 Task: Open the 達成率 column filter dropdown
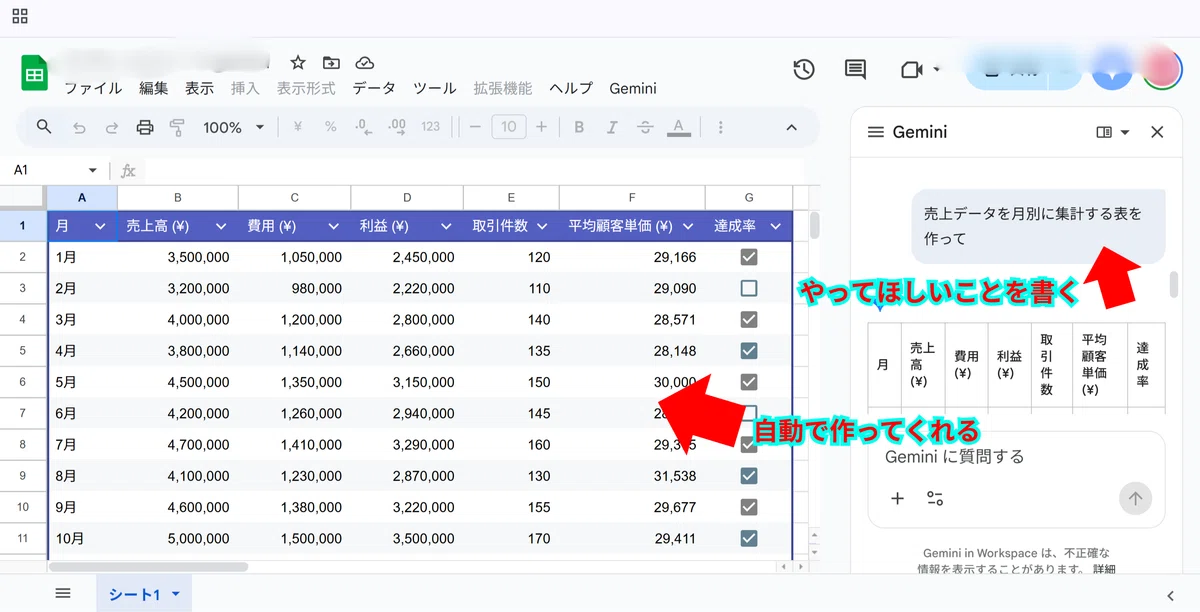[x=775, y=227]
